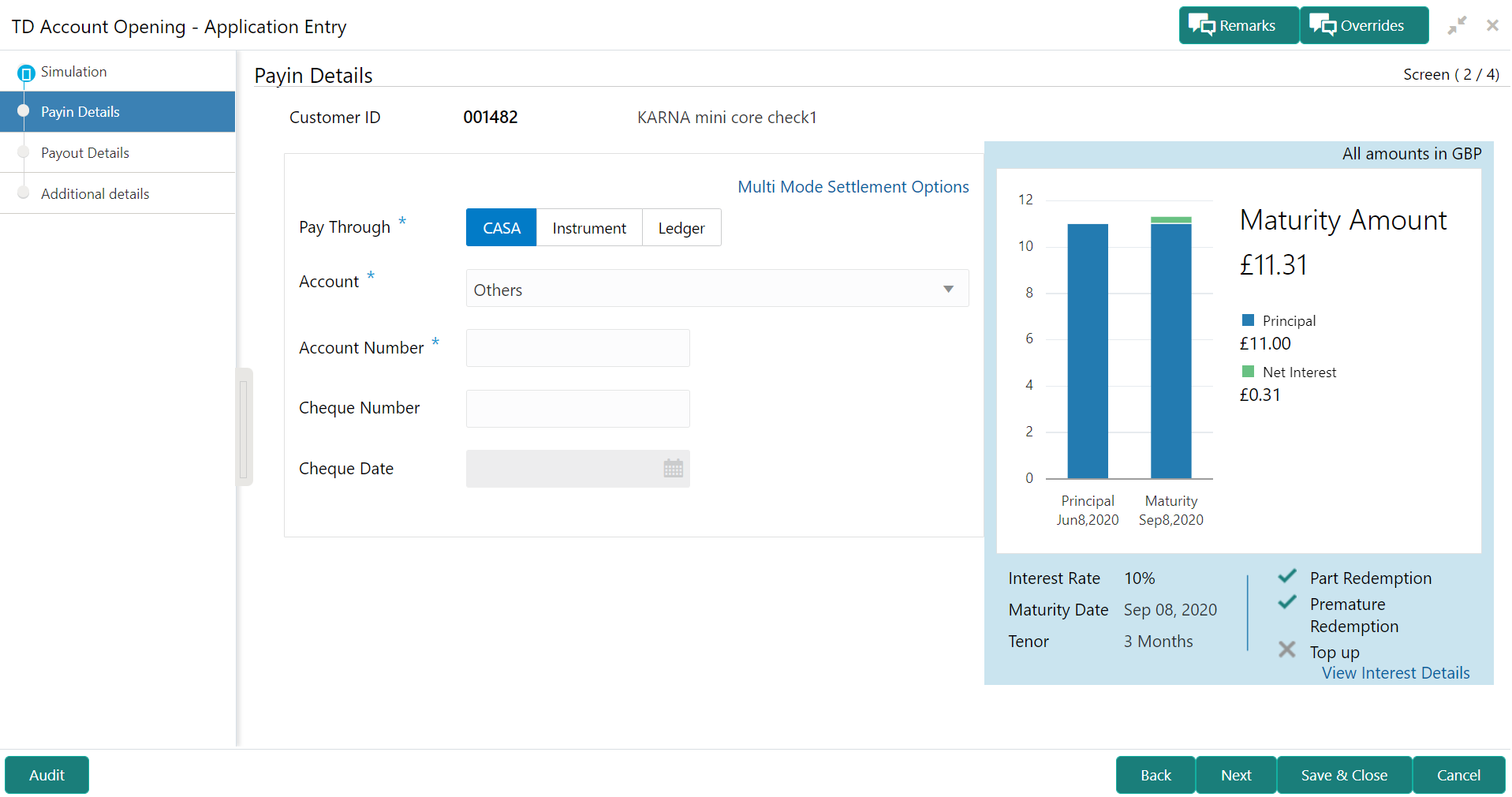Open the Remarks panel
Image resolution: width=1512 pixels, height=797 pixels.
pos(1238,25)
